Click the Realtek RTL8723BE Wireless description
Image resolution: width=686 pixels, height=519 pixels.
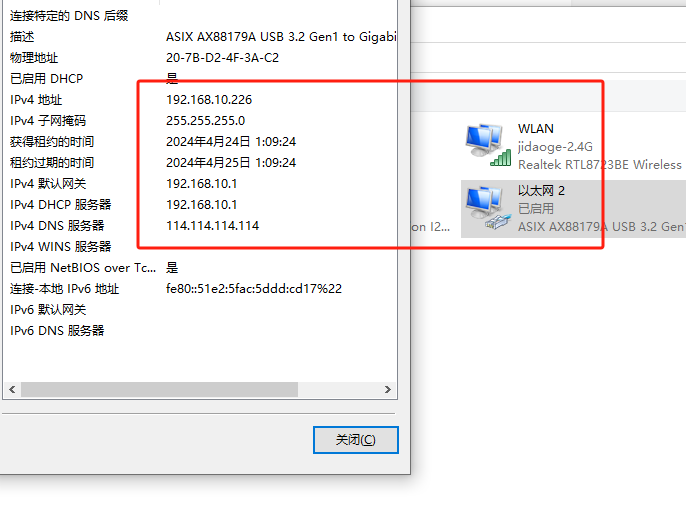(x=600, y=165)
